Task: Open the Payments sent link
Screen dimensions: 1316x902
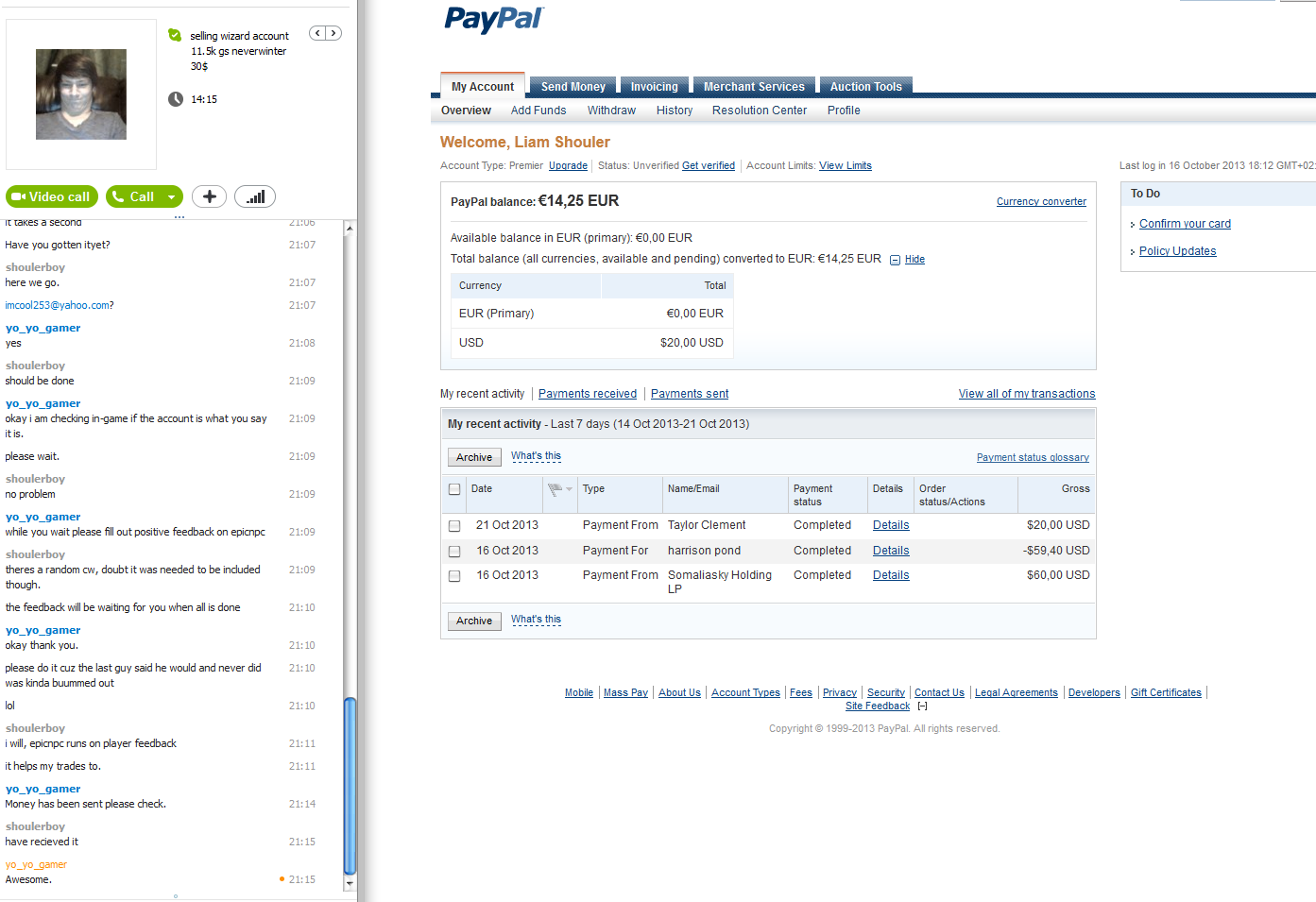Action: pyautogui.click(x=690, y=394)
